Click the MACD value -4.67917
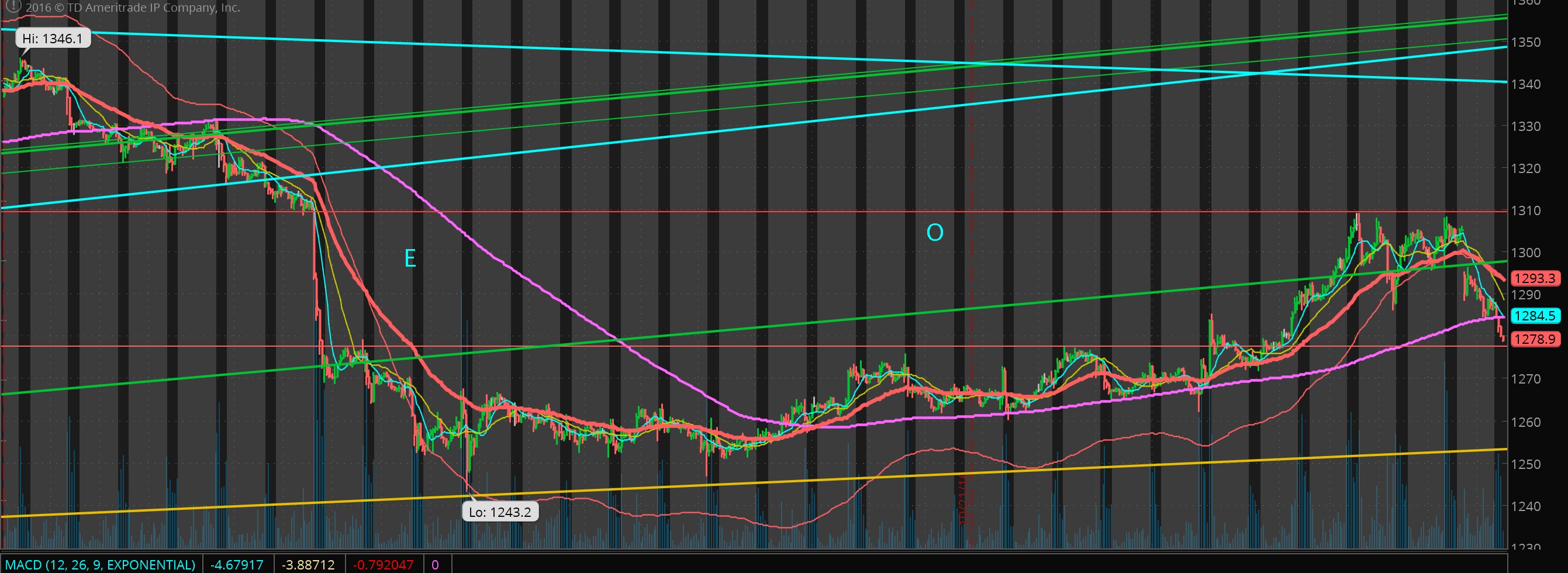This screenshot has width=1568, height=573. point(237,564)
